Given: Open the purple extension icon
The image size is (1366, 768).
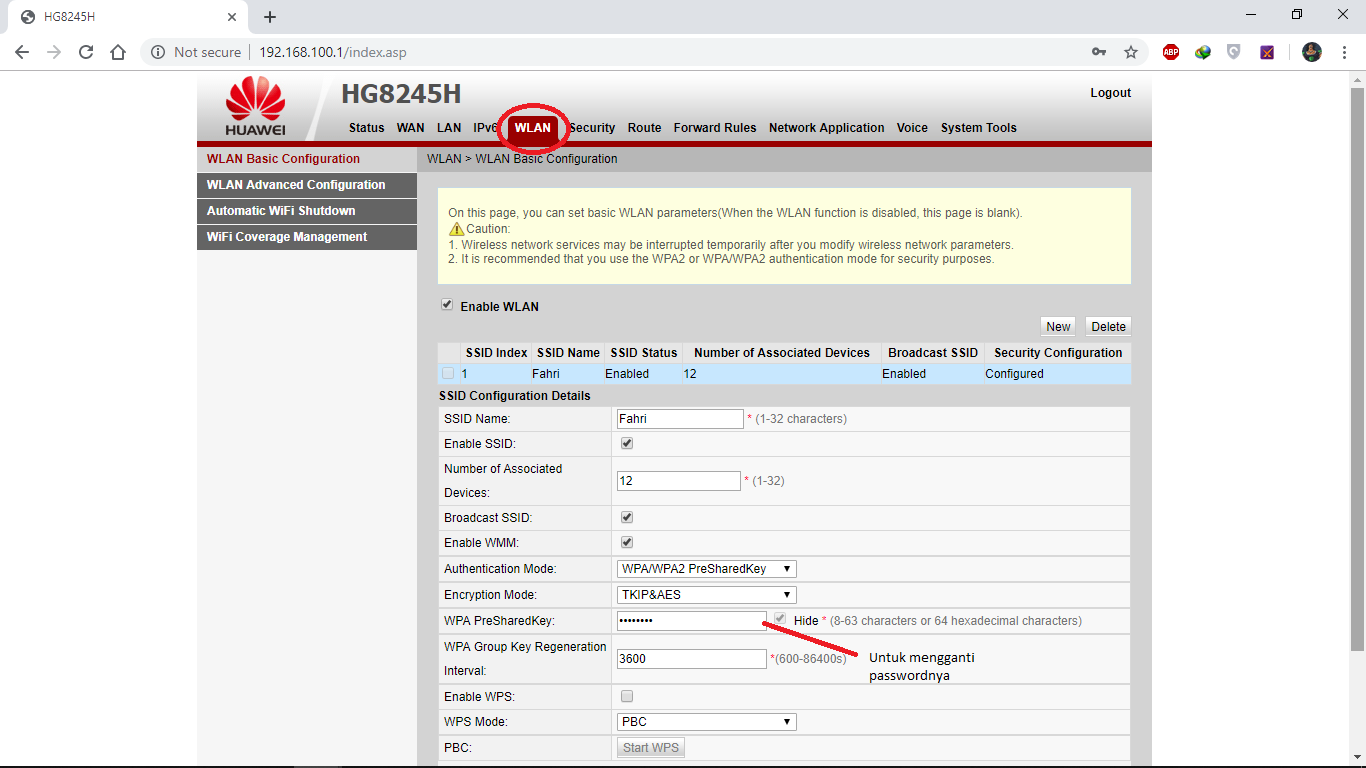Looking at the screenshot, I should [x=1267, y=52].
